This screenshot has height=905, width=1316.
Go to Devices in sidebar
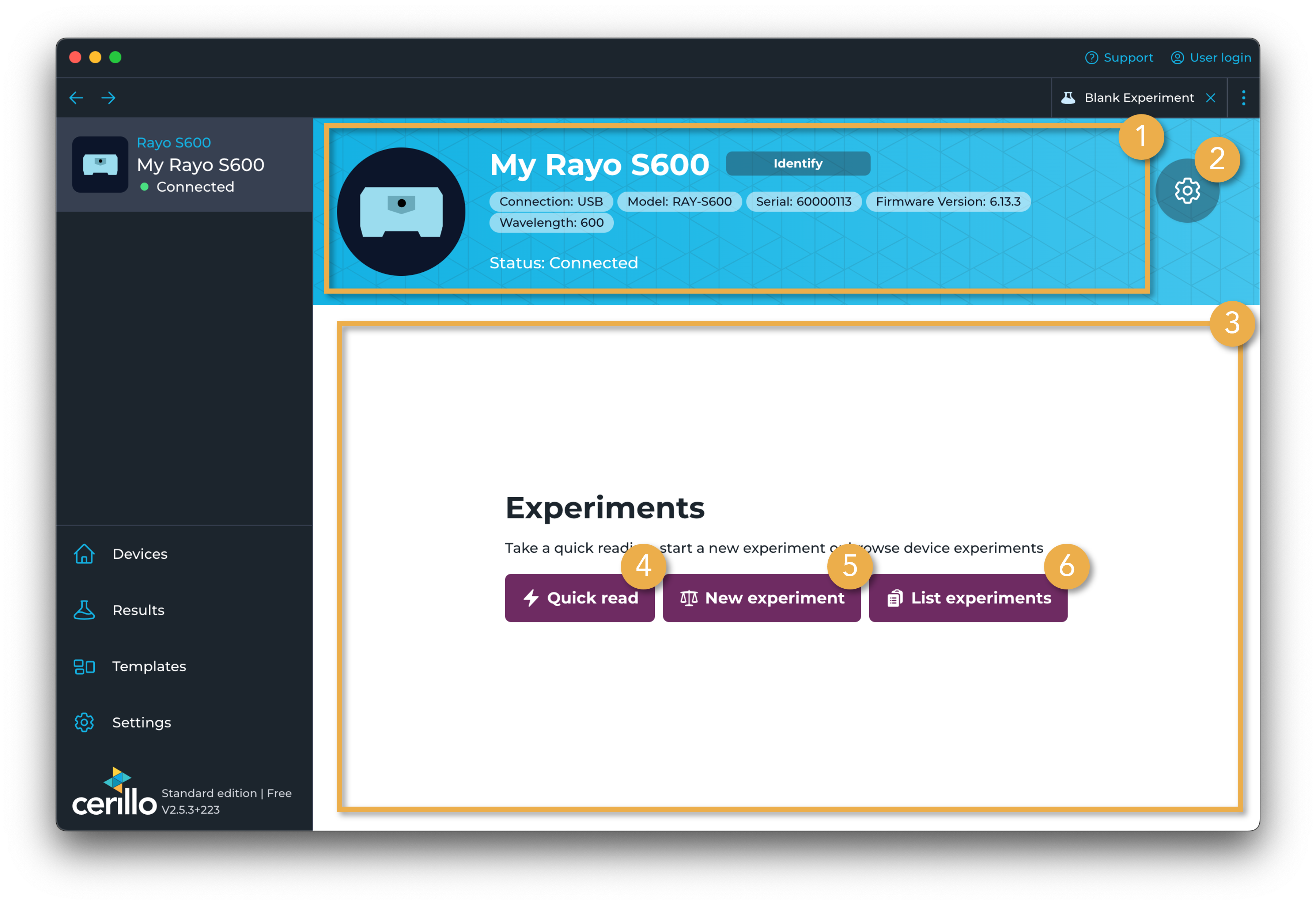point(139,554)
